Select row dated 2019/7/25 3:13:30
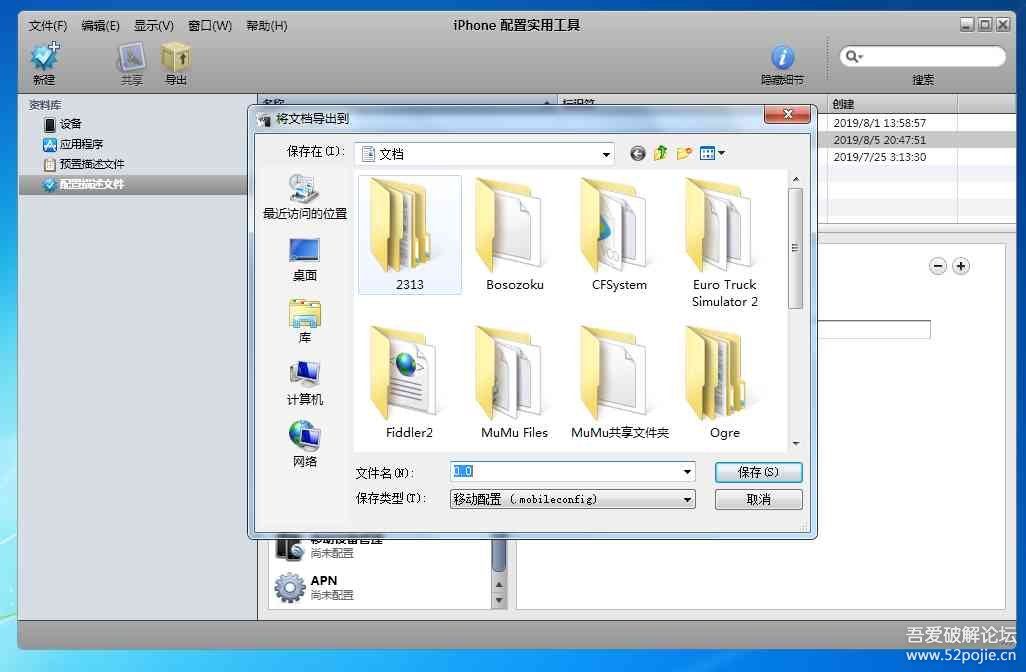Screen dimensions: 1026x672 click(x=916, y=156)
